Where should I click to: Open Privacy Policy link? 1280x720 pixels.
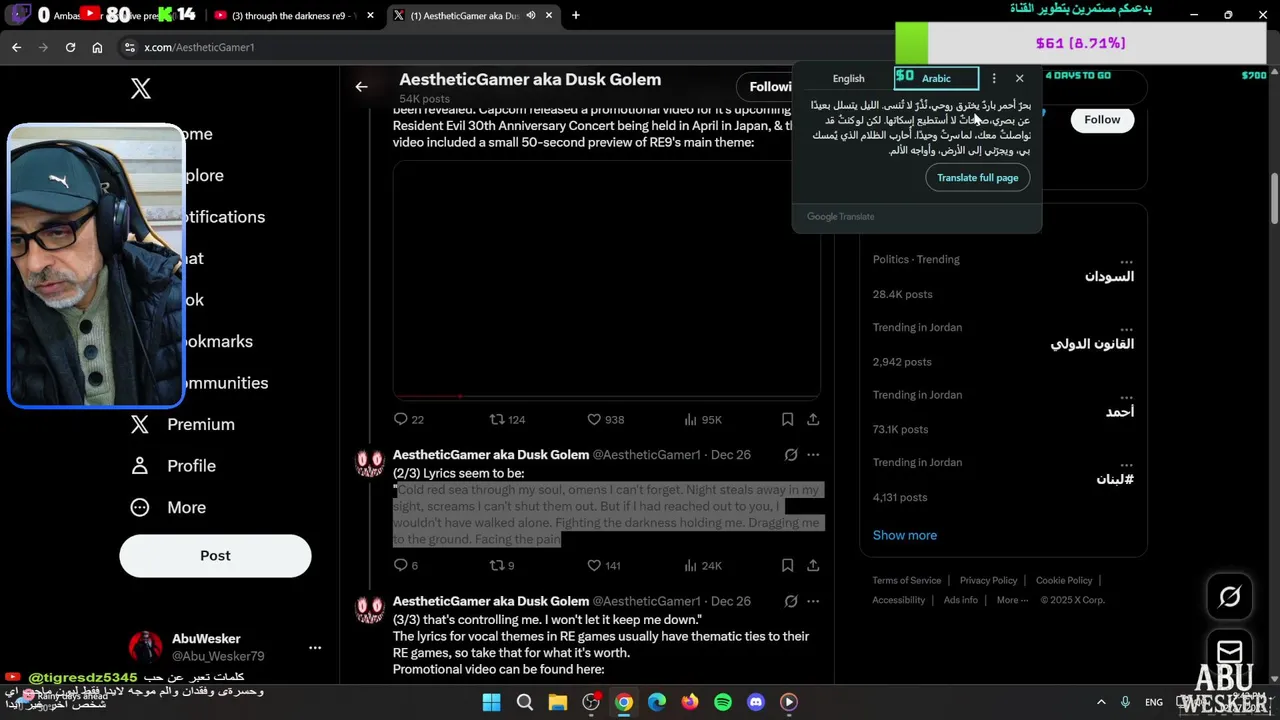click(988, 580)
